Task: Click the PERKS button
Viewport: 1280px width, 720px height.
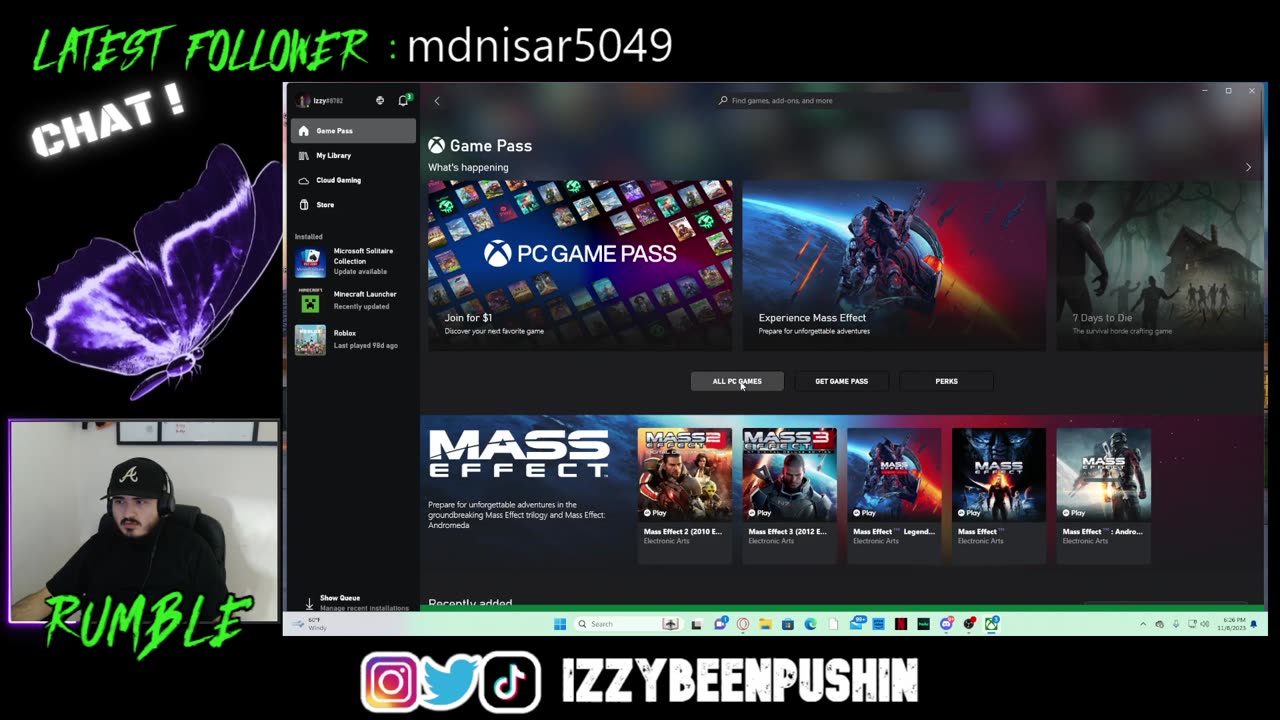Action: [946, 381]
